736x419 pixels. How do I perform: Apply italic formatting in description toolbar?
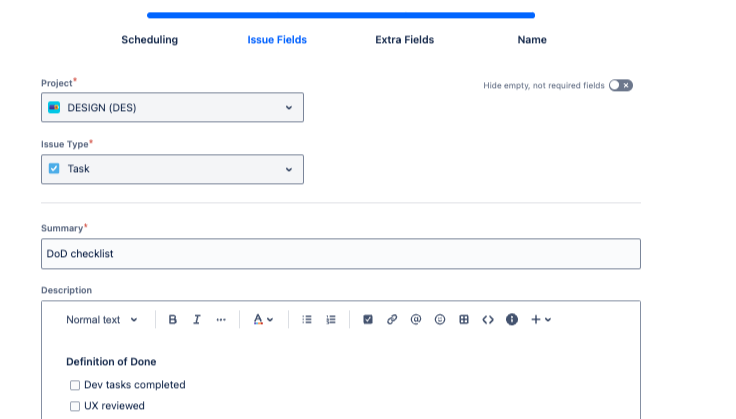point(197,320)
